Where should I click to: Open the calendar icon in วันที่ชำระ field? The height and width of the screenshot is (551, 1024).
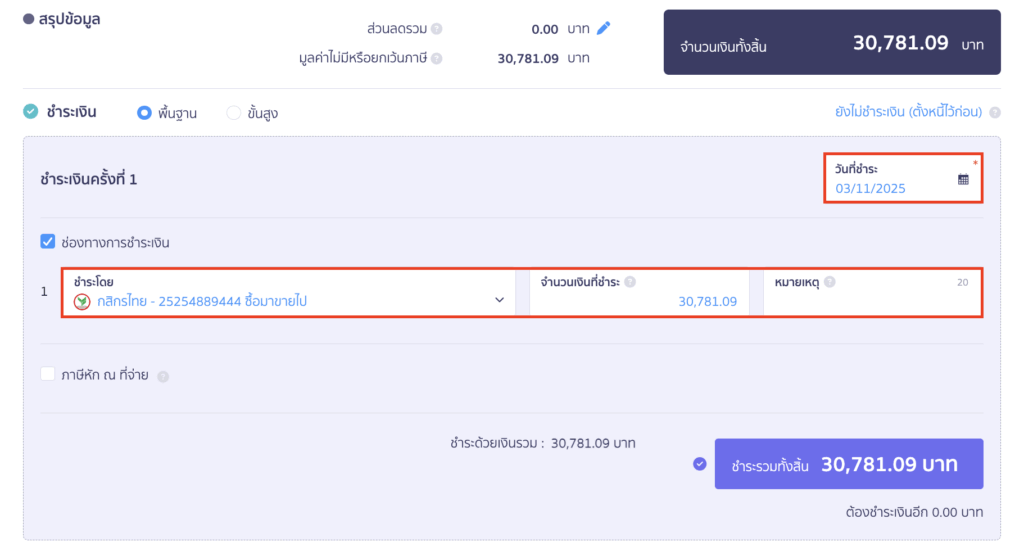(x=963, y=179)
